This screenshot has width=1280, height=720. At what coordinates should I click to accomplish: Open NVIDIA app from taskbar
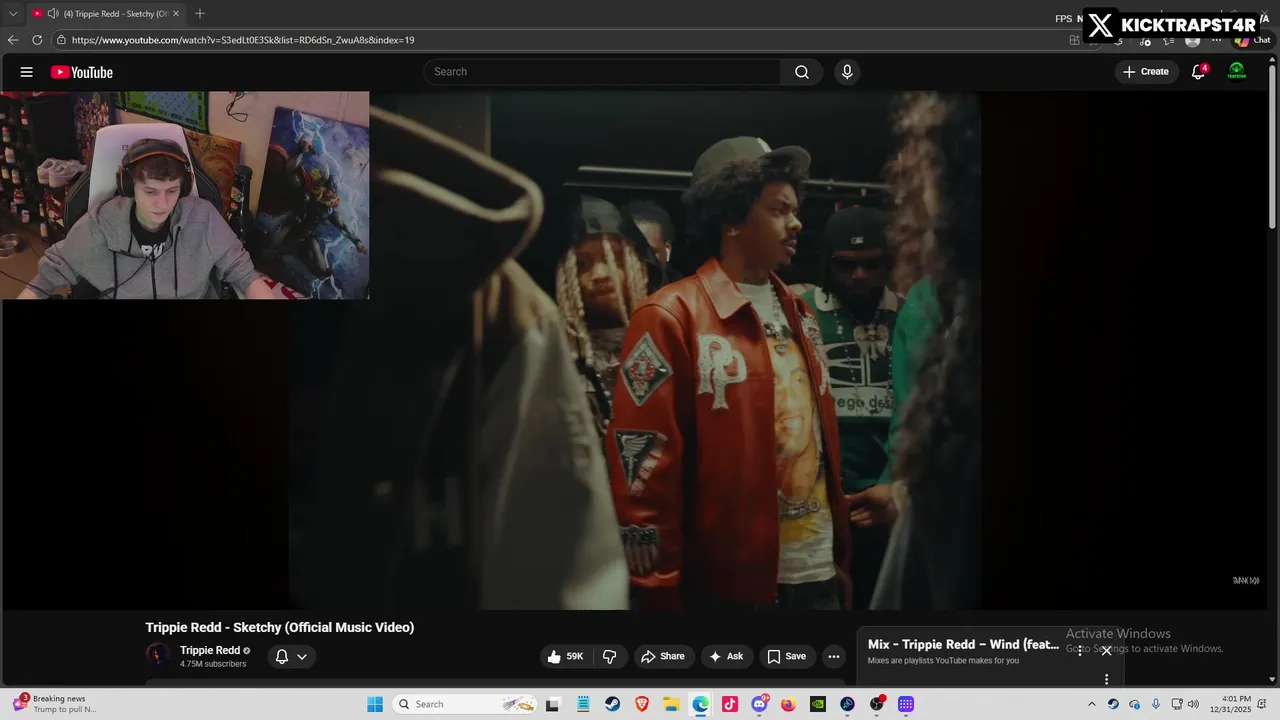click(x=818, y=704)
